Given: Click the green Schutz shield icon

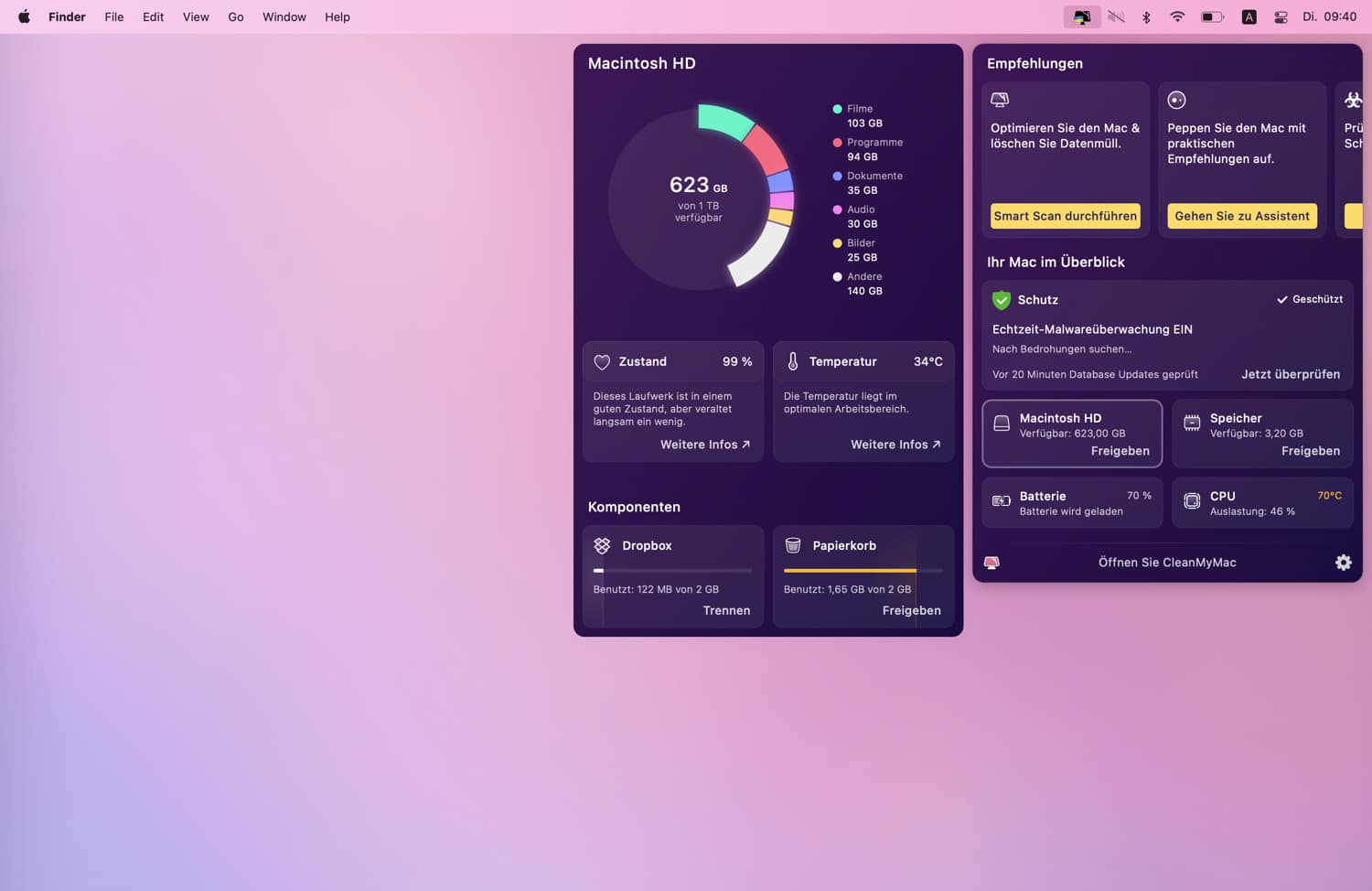Looking at the screenshot, I should (1002, 300).
